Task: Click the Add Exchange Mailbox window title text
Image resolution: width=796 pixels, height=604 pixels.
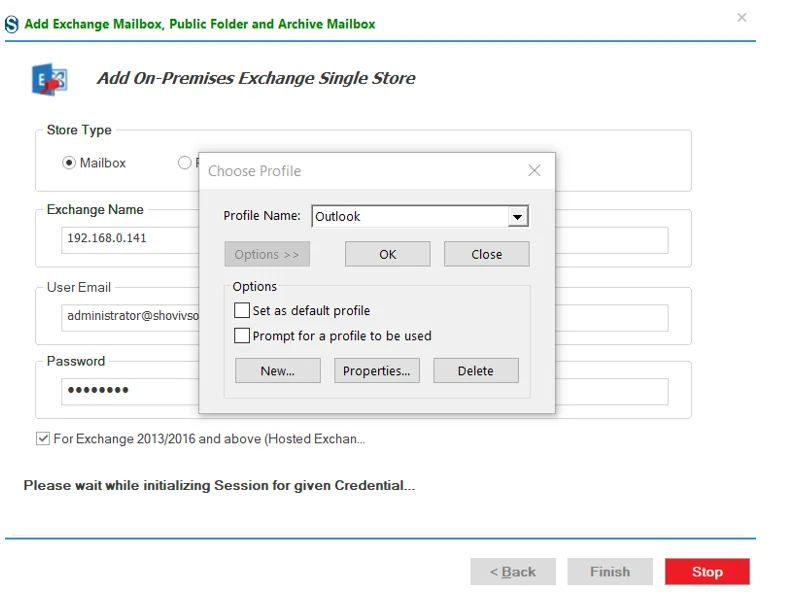Action: [x=200, y=24]
